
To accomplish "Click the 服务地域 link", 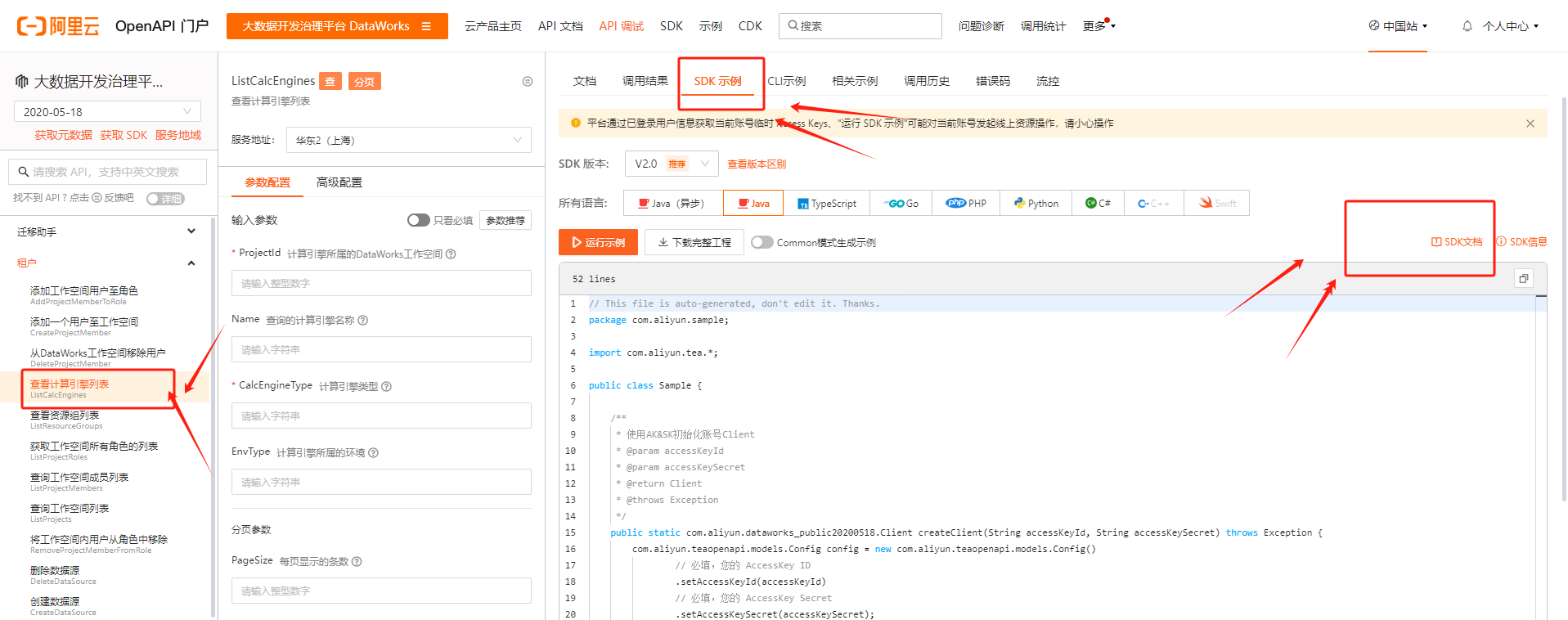I will [178, 135].
